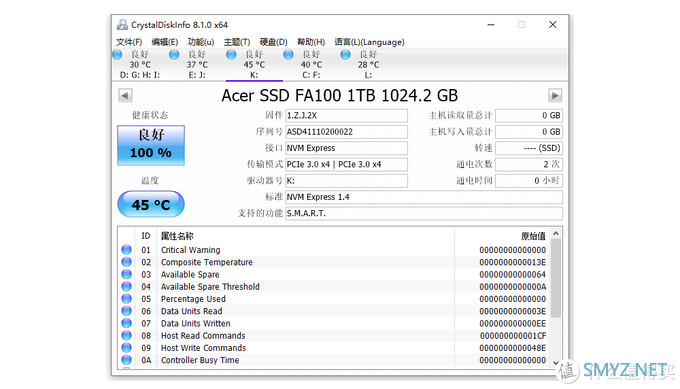680x389 pixels.
Task: Click status orb of Data Units Written
Action: (x=126, y=323)
